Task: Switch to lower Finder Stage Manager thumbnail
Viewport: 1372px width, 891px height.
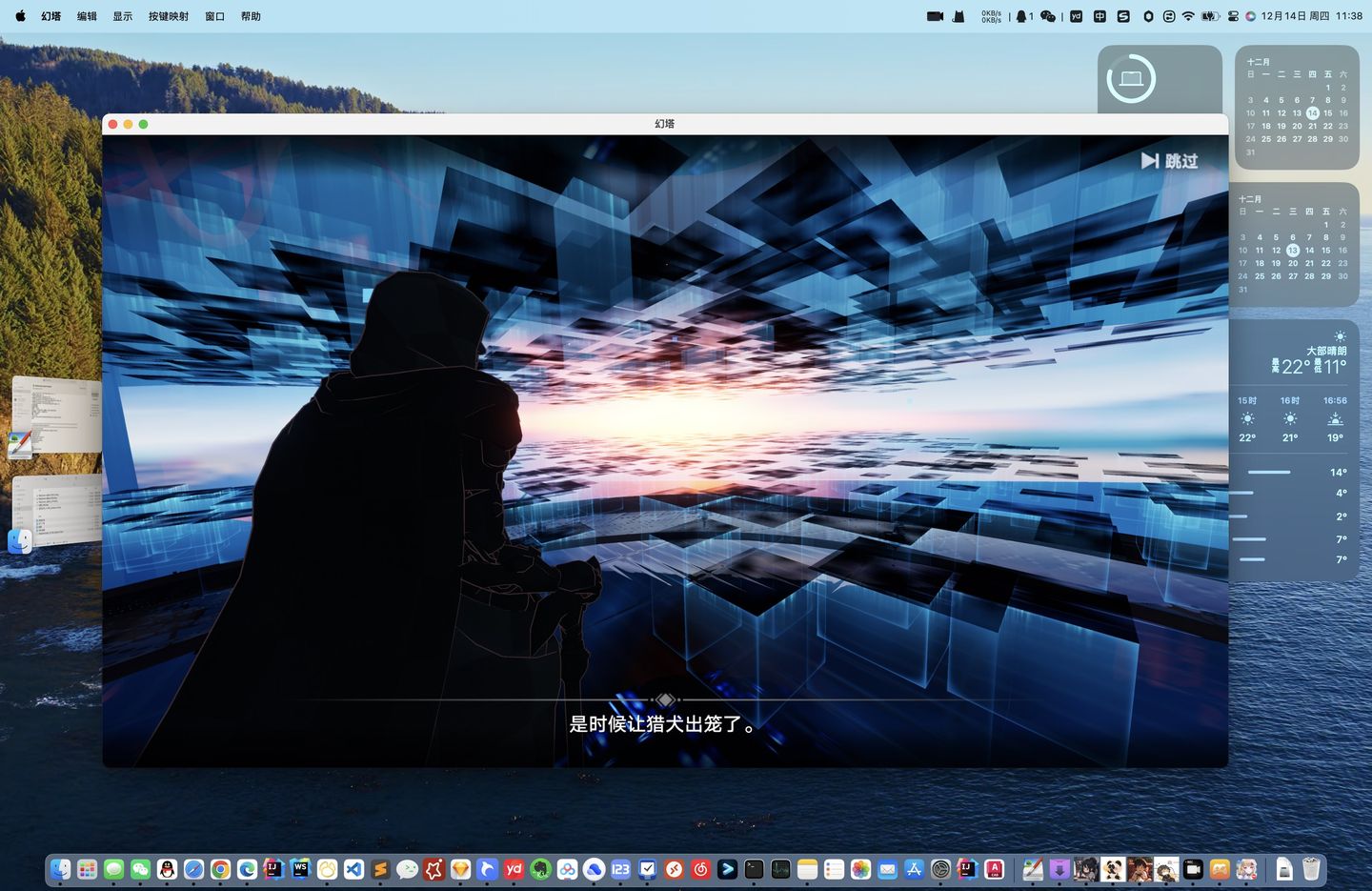Action: click(57, 512)
